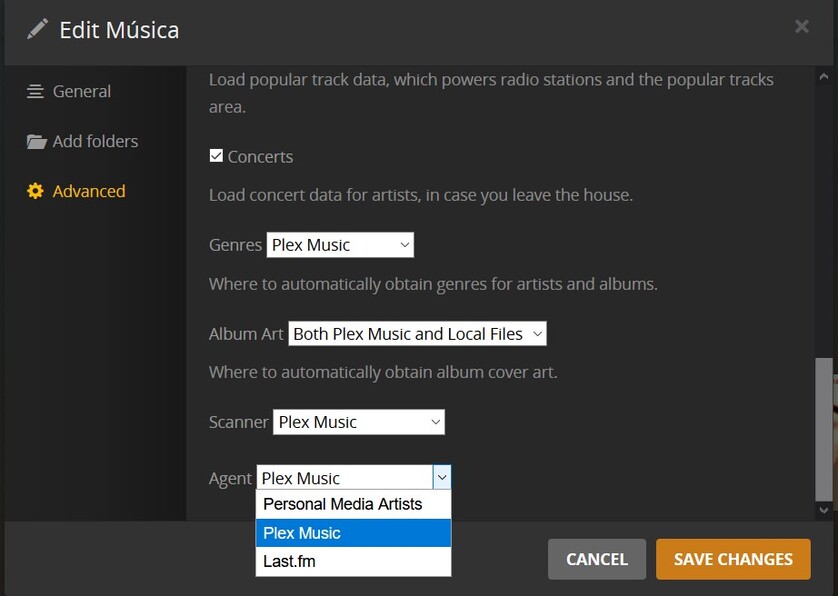The image size is (838, 596).
Task: Click the Add folders folder icon
Action: click(37, 141)
